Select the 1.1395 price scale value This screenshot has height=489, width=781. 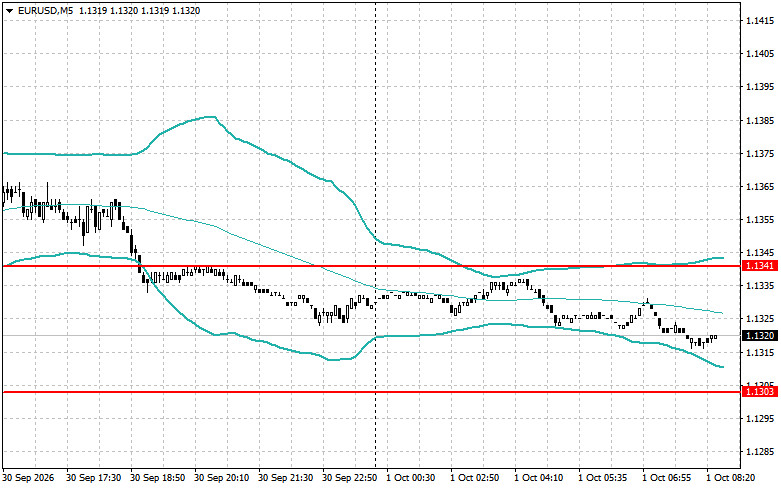(760, 87)
